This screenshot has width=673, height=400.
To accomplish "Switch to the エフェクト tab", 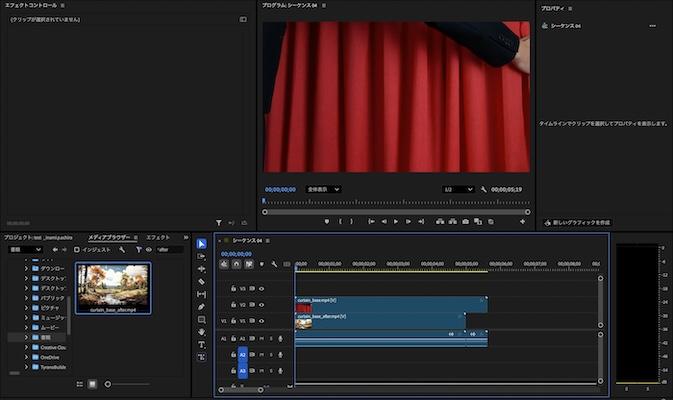I will pyautogui.click(x=158, y=237).
